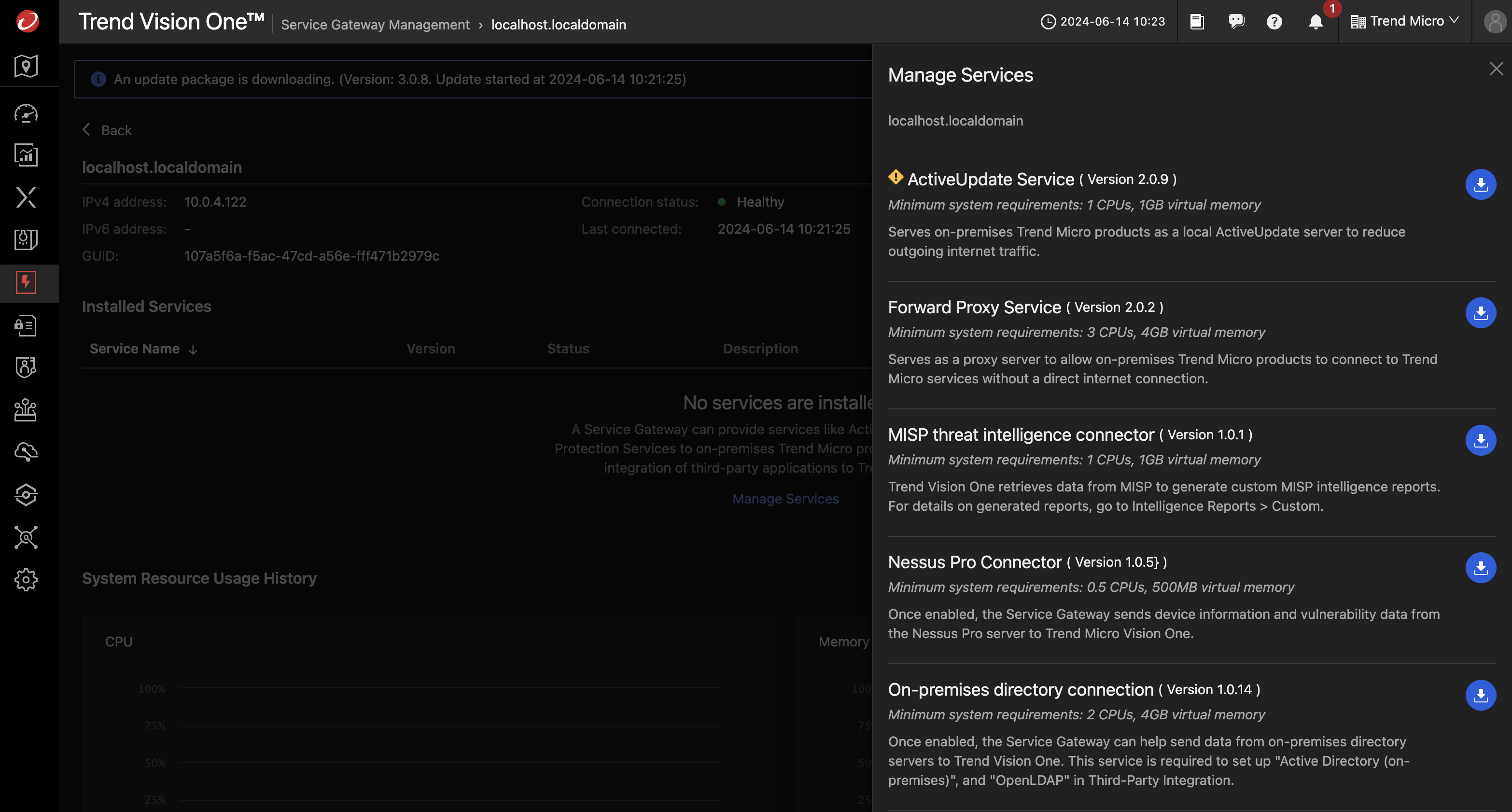Click the Installed Services heading
The width and height of the screenshot is (1512, 812).
pos(146,306)
